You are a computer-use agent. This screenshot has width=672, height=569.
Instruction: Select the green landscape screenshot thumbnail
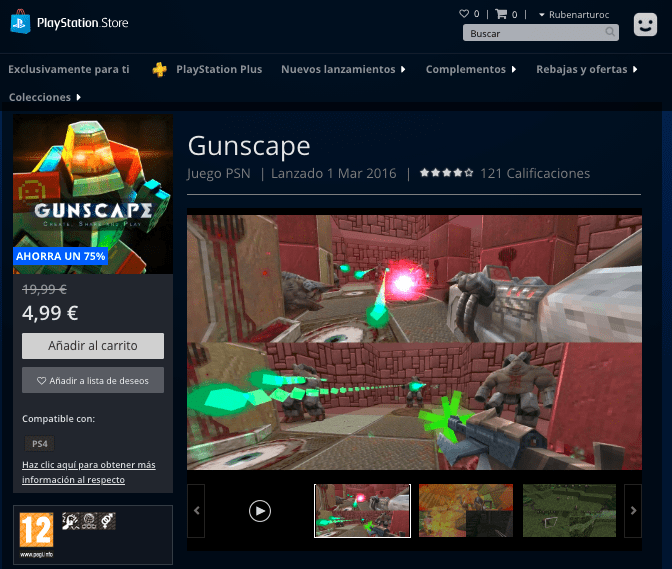click(x=569, y=511)
